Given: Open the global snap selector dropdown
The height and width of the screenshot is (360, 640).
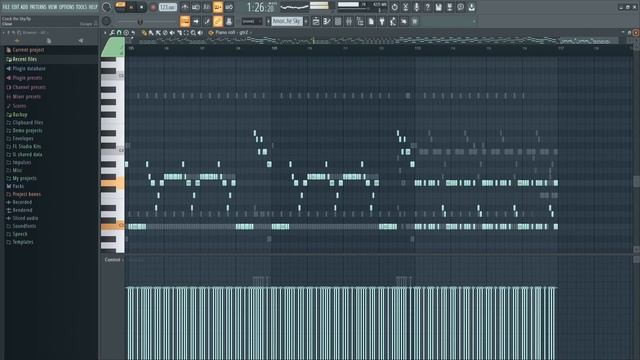Looking at the screenshot, I should [251, 21].
